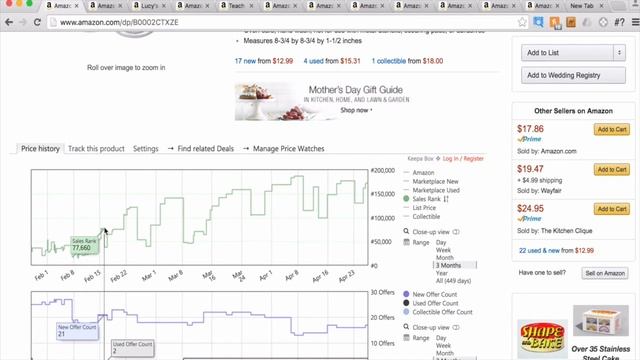Open the 1 collectible offer link
This screenshot has width=640, height=360.
tap(389, 61)
